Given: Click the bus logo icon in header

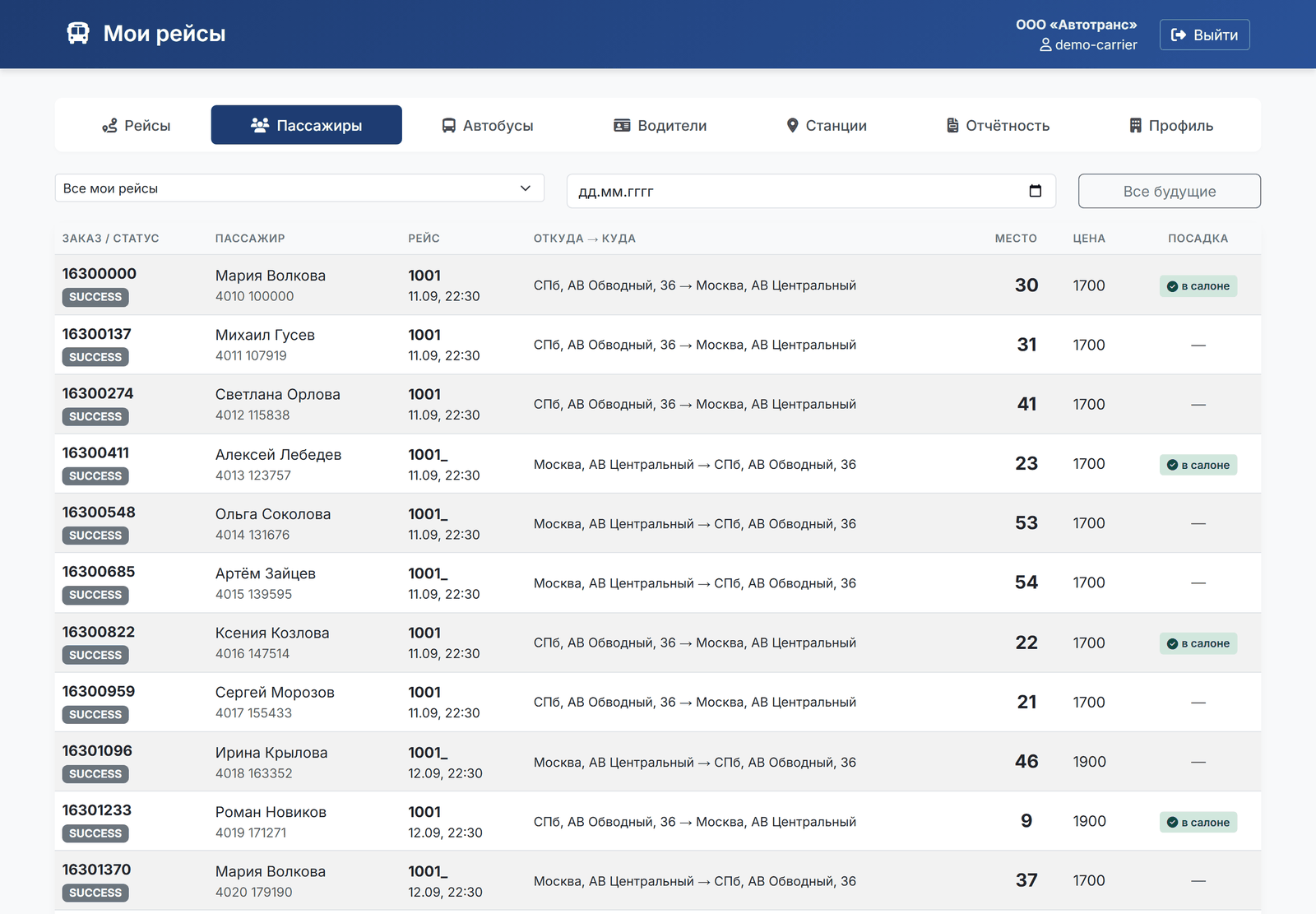Looking at the screenshot, I should point(78,34).
